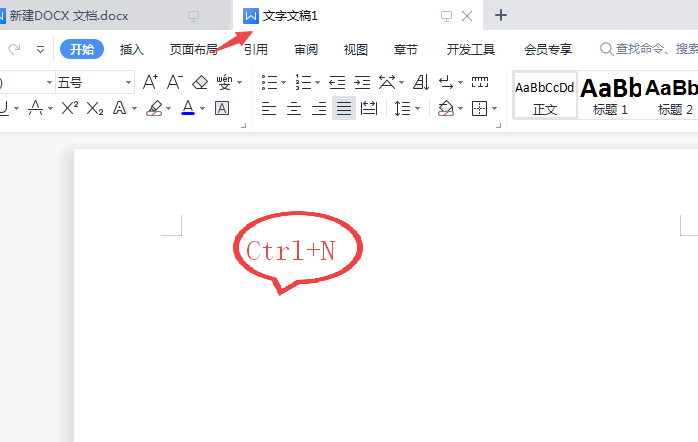Apply text effects outline A
Screen dimensions: 698x442
pos(119,108)
